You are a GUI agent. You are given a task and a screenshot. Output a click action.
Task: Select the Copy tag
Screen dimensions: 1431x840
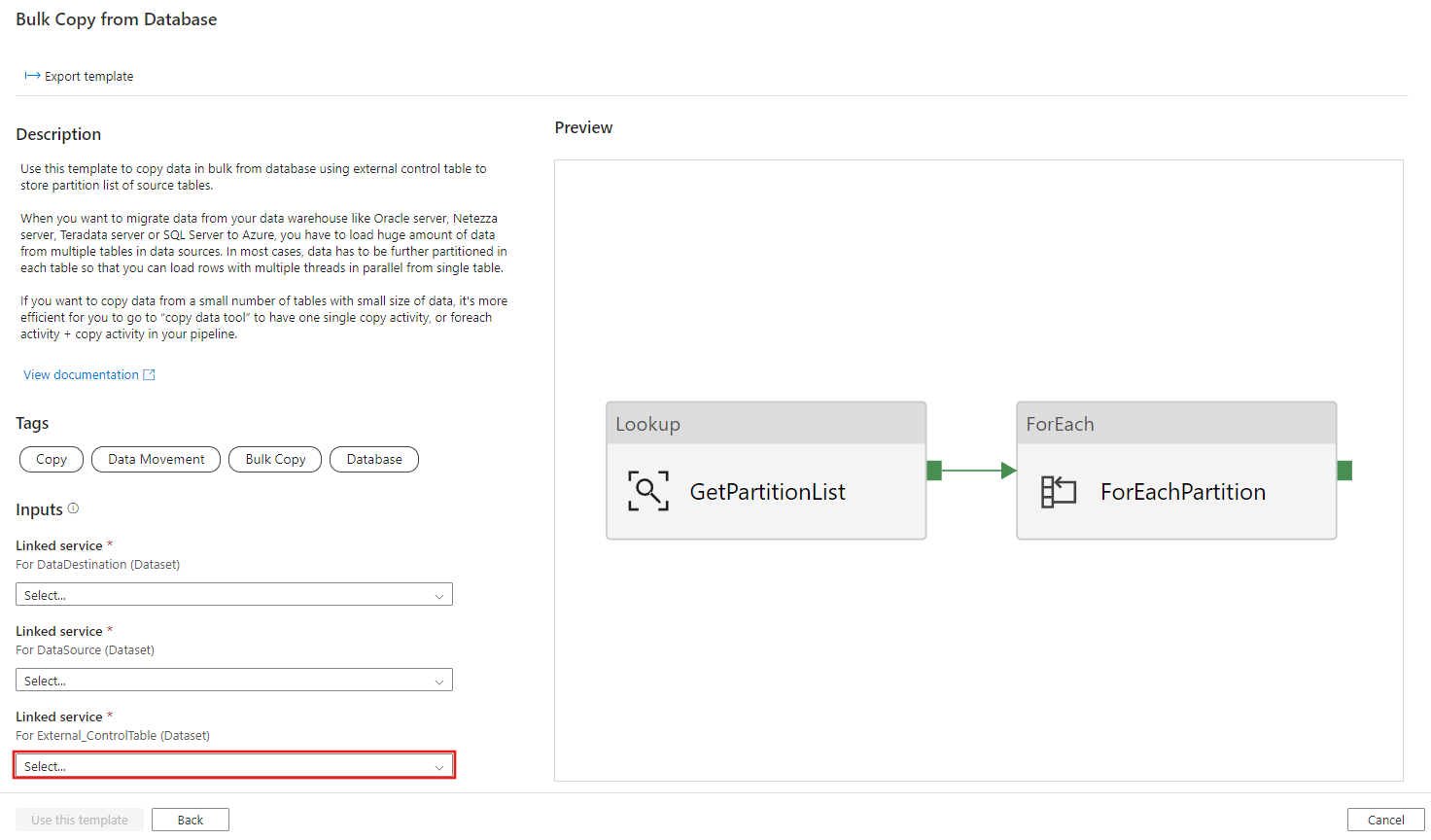(x=51, y=459)
